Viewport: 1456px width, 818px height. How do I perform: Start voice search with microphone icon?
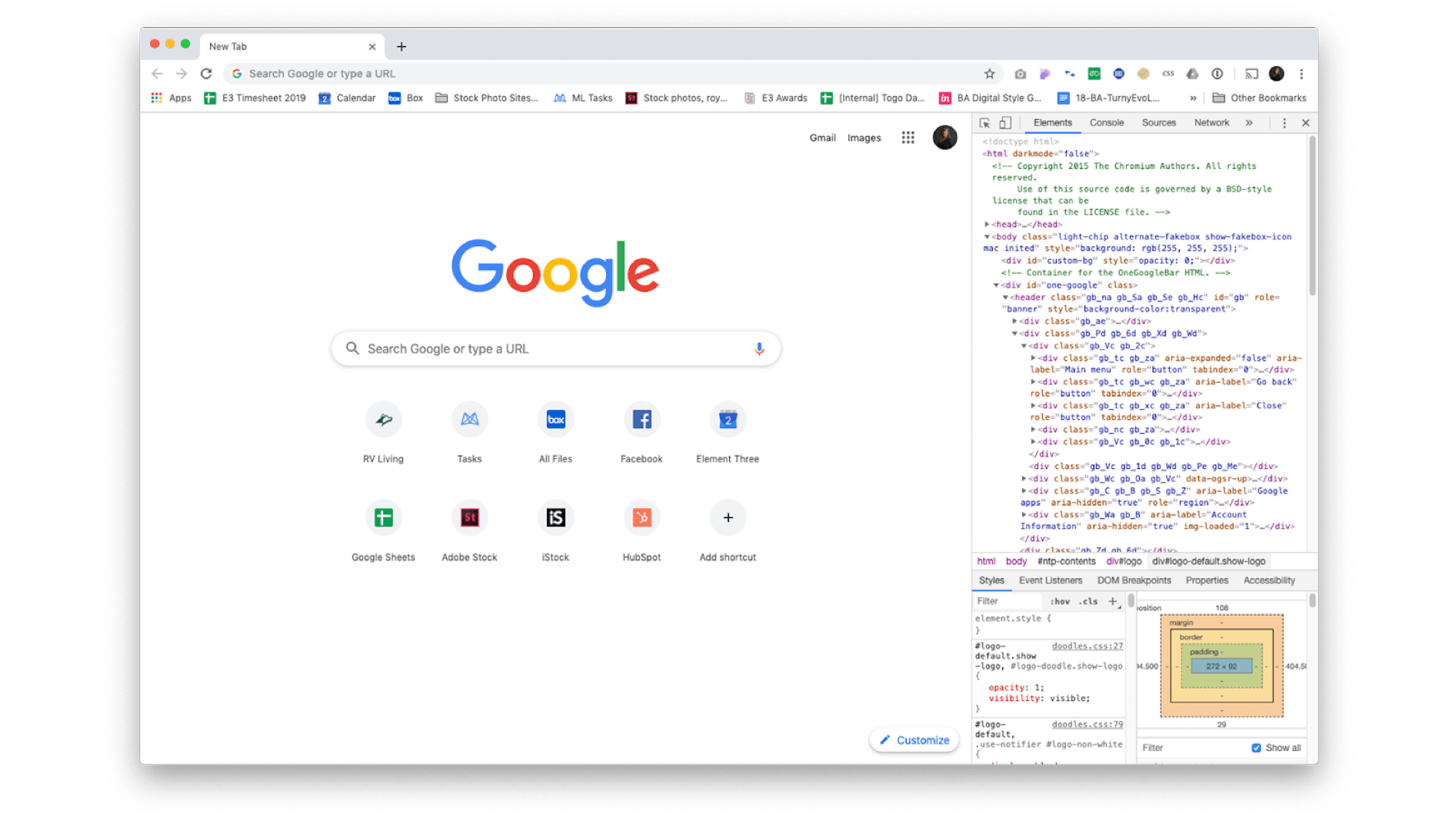click(x=758, y=349)
